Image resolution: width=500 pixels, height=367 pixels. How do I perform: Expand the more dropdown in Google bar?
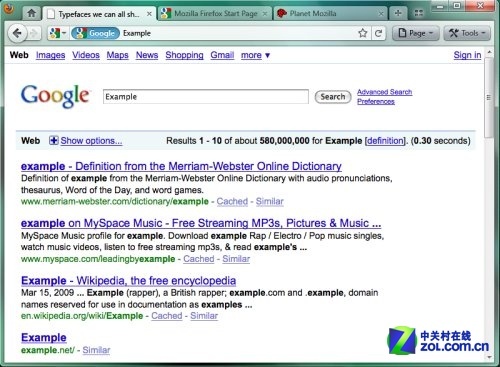[255, 55]
